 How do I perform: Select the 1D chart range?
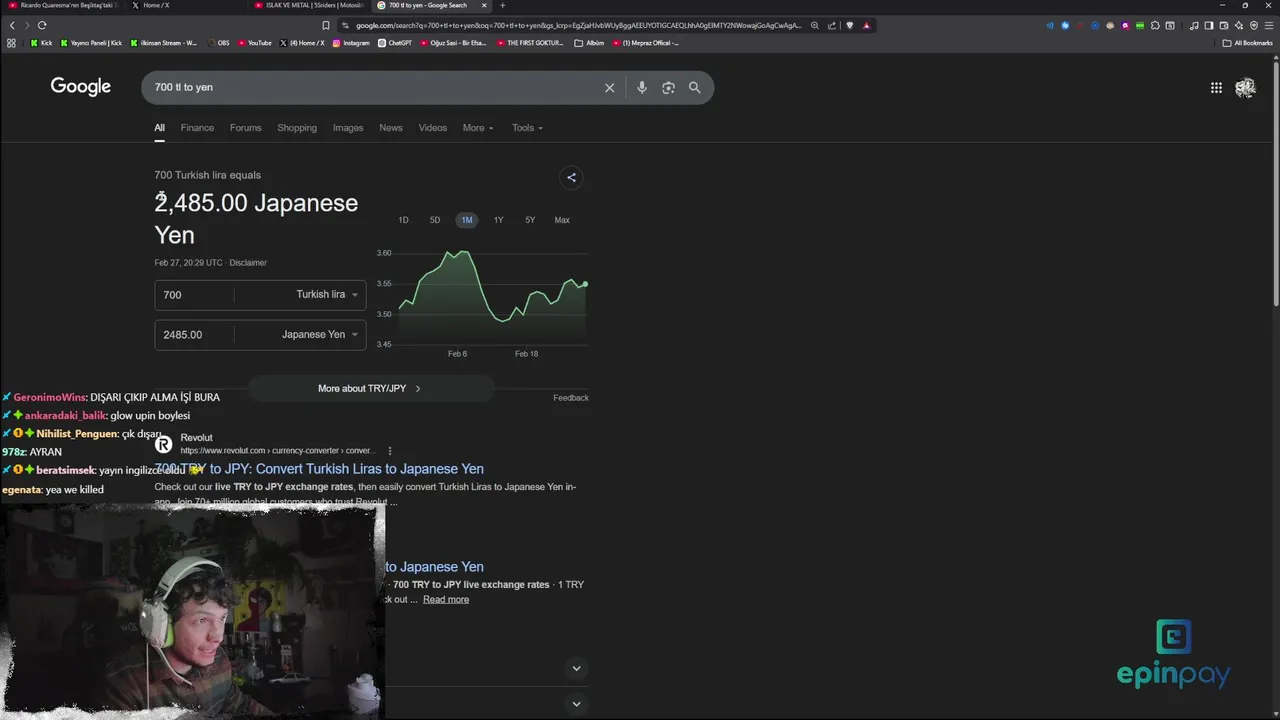403,220
